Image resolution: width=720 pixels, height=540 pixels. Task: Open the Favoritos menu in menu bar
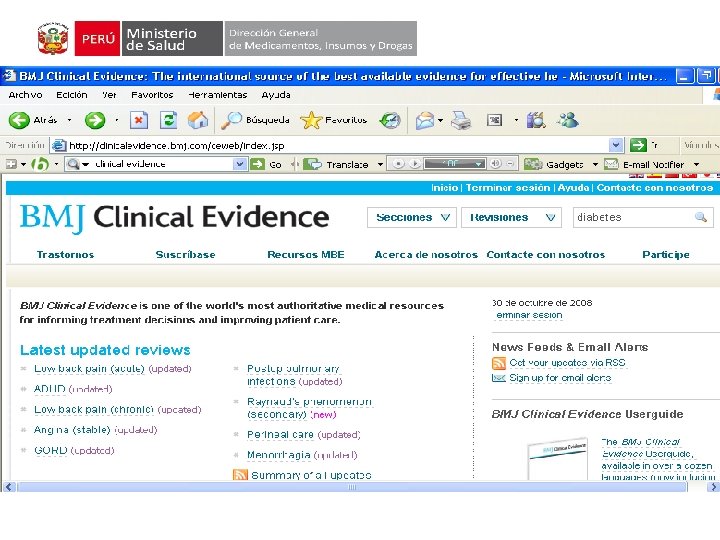(152, 95)
